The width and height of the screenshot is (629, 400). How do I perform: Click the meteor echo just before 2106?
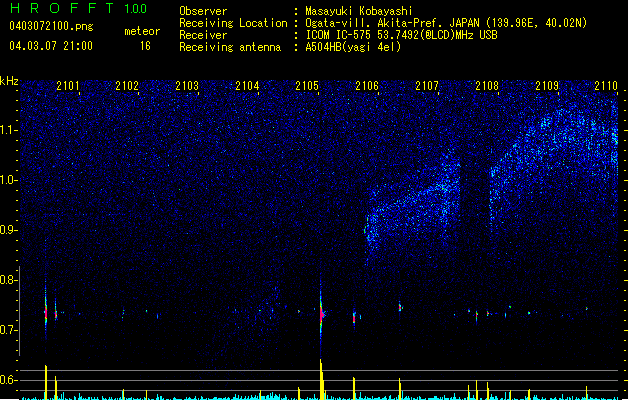click(x=354, y=318)
